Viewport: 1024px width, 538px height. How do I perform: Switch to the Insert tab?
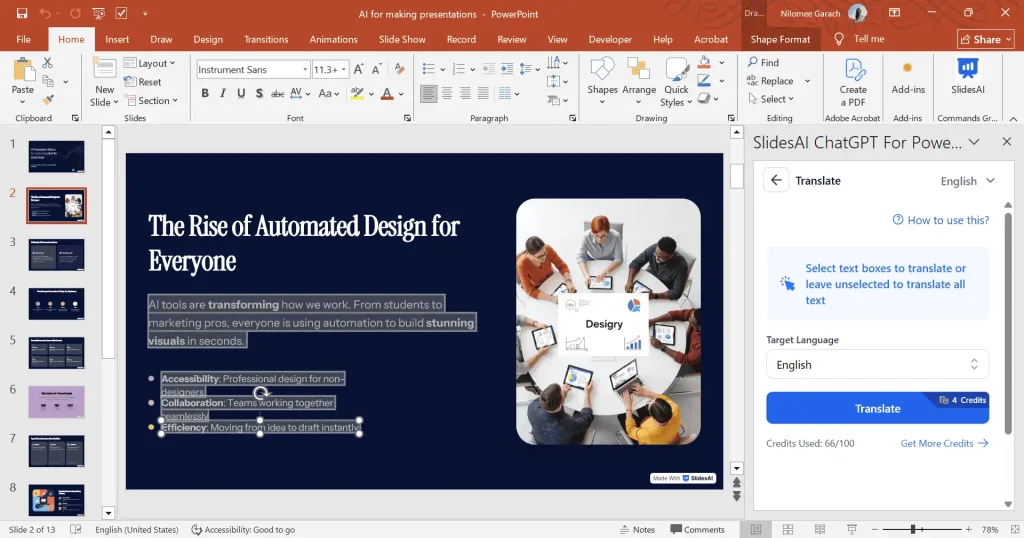click(x=117, y=39)
